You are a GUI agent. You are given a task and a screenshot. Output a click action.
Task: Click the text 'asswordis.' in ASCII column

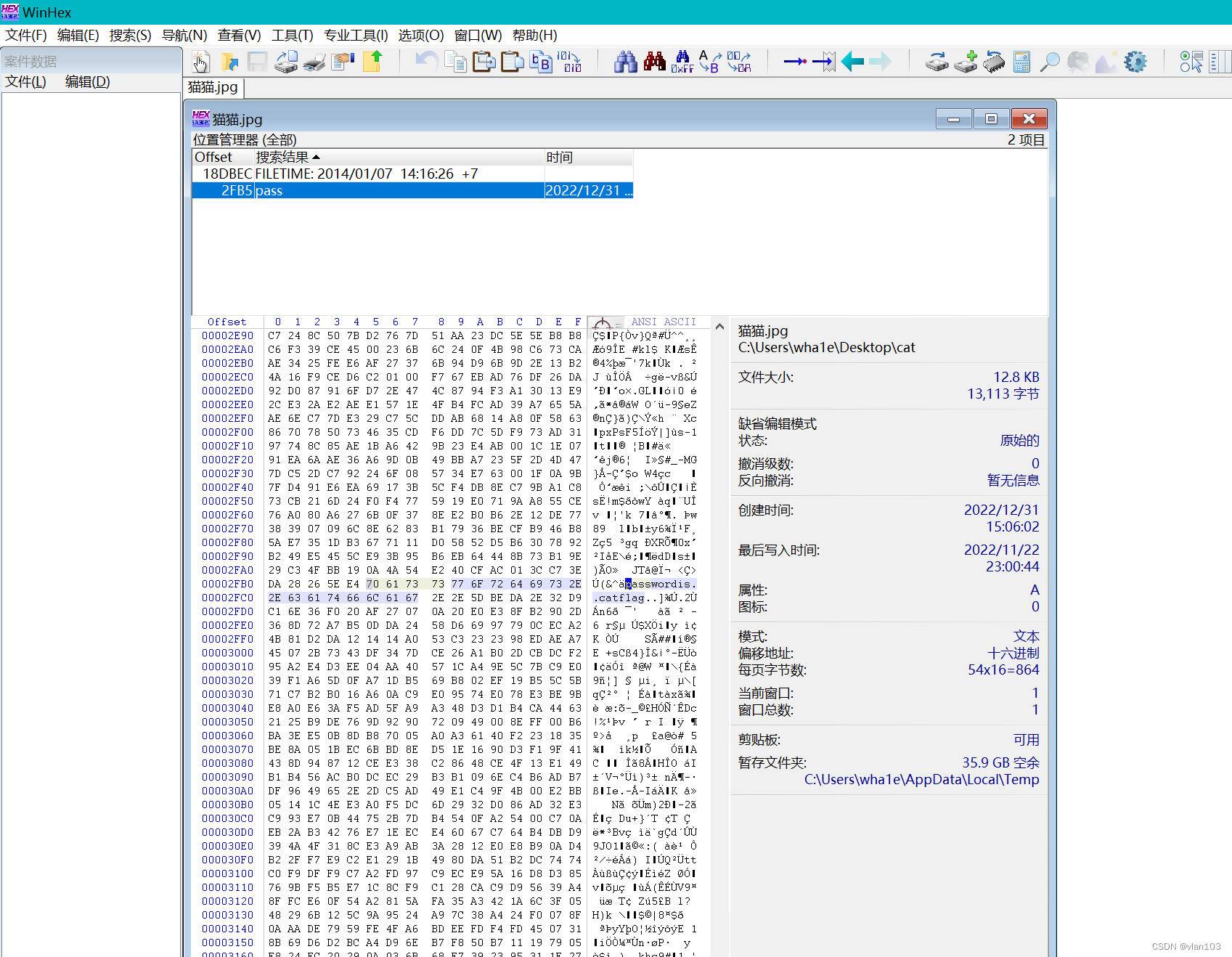click(664, 584)
